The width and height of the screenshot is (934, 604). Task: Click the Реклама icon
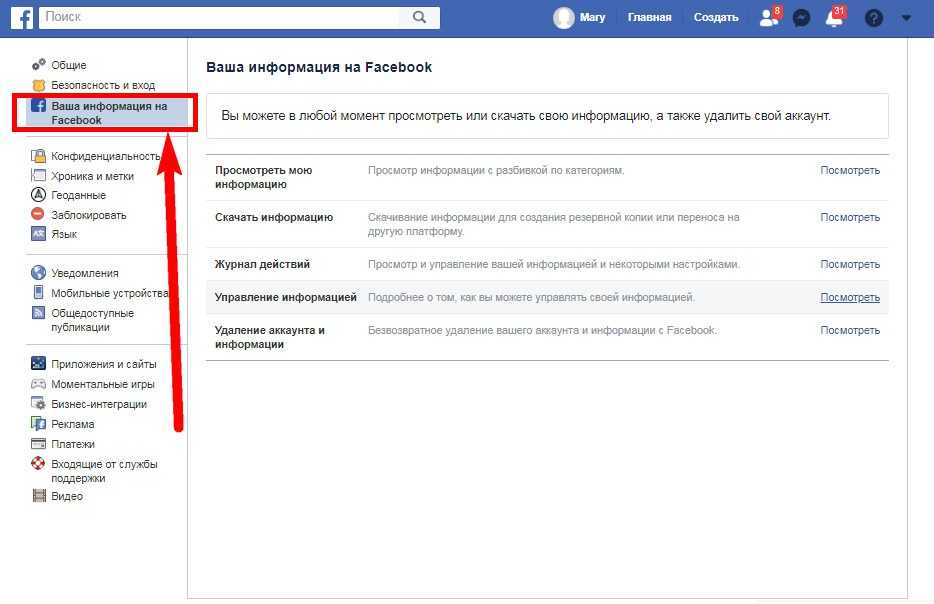coord(38,424)
